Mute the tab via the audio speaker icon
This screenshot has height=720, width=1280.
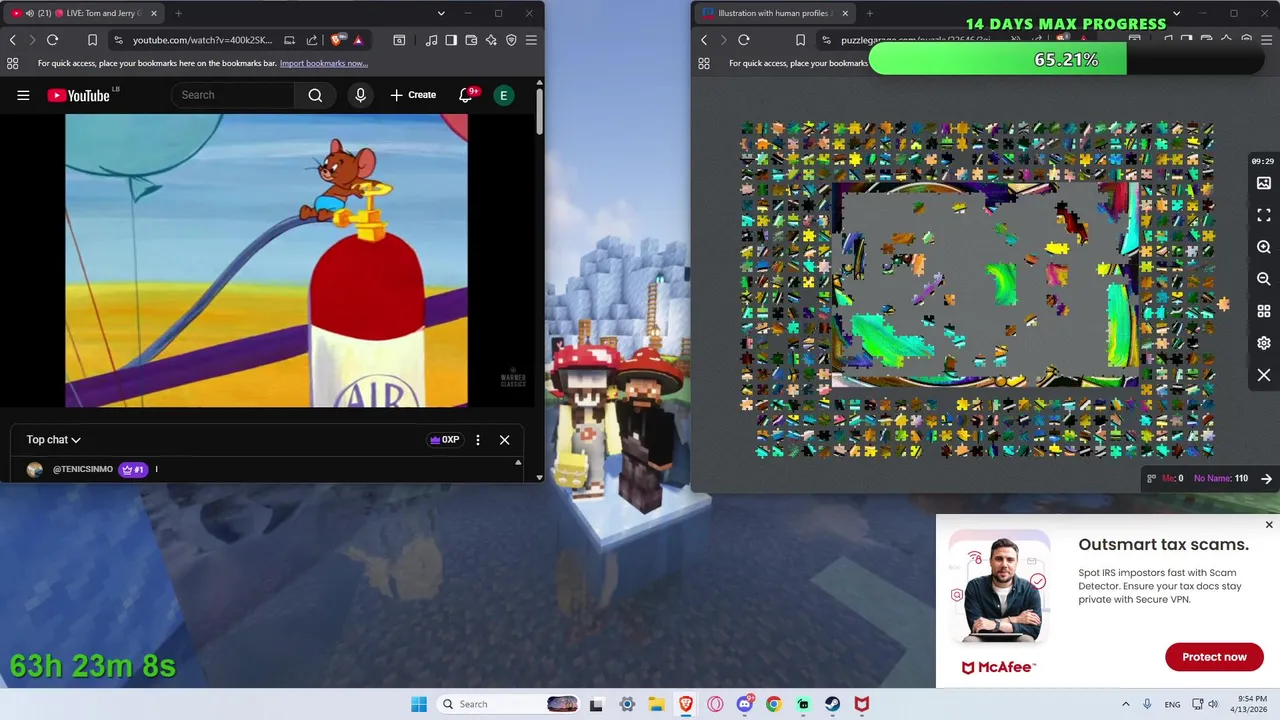click(28, 13)
